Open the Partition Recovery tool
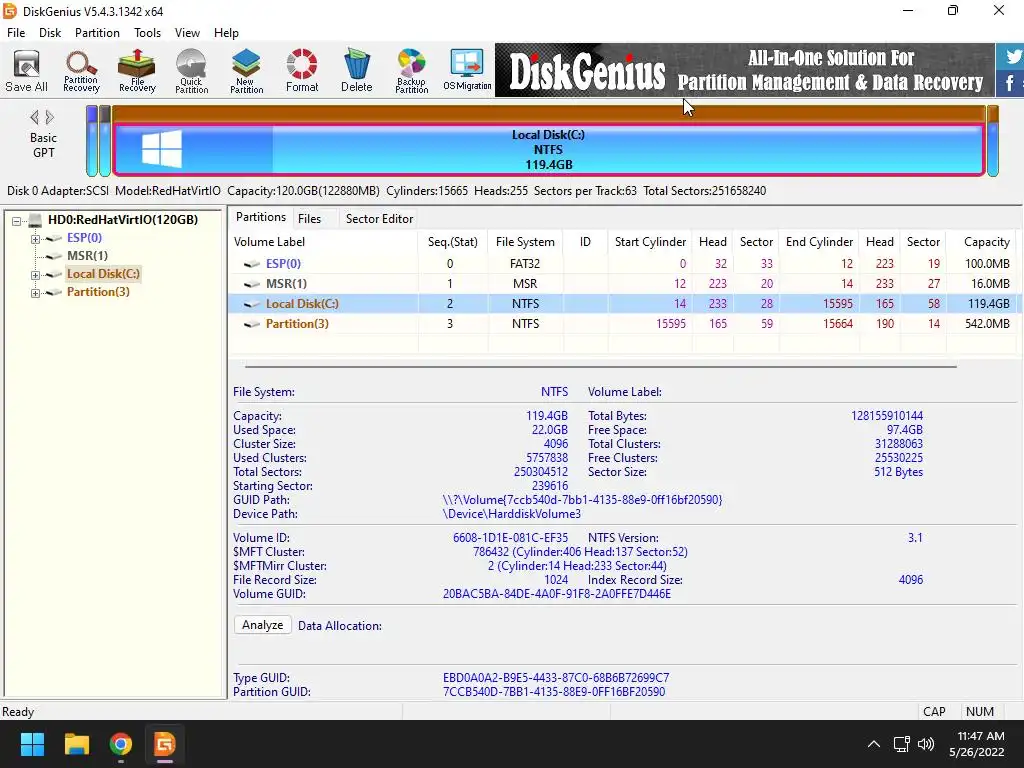The width and height of the screenshot is (1024, 768). [81, 71]
